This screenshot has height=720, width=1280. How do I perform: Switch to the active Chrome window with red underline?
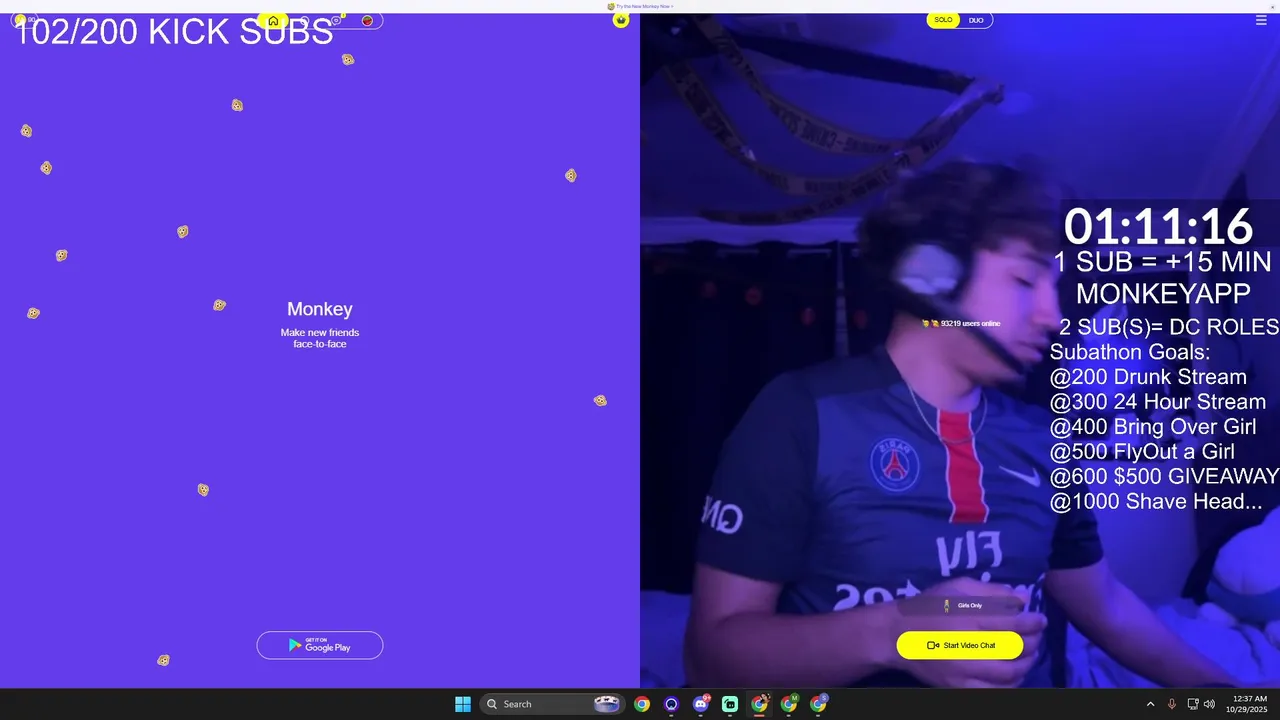760,704
